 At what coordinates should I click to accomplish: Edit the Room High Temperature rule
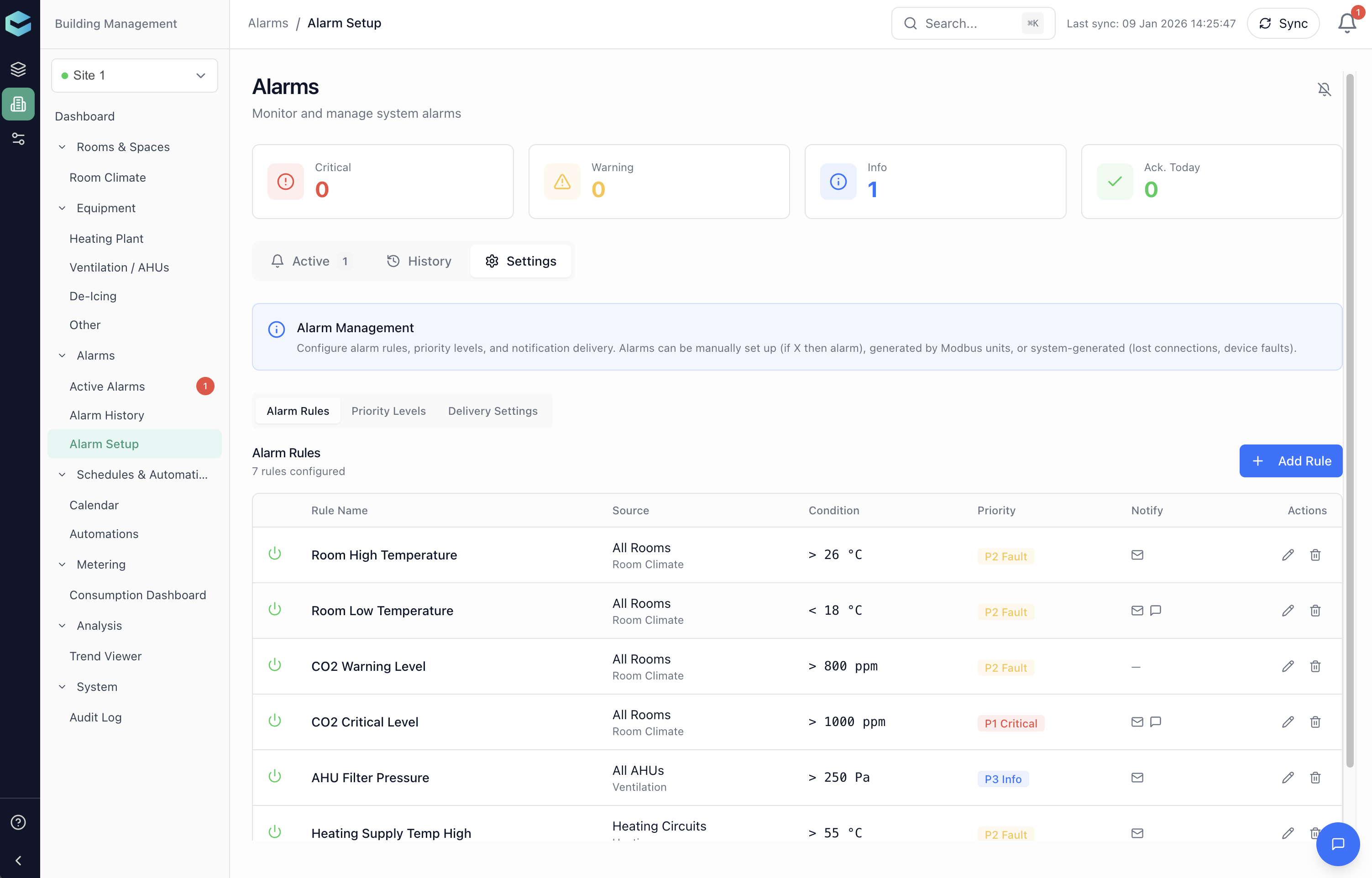(x=1288, y=555)
